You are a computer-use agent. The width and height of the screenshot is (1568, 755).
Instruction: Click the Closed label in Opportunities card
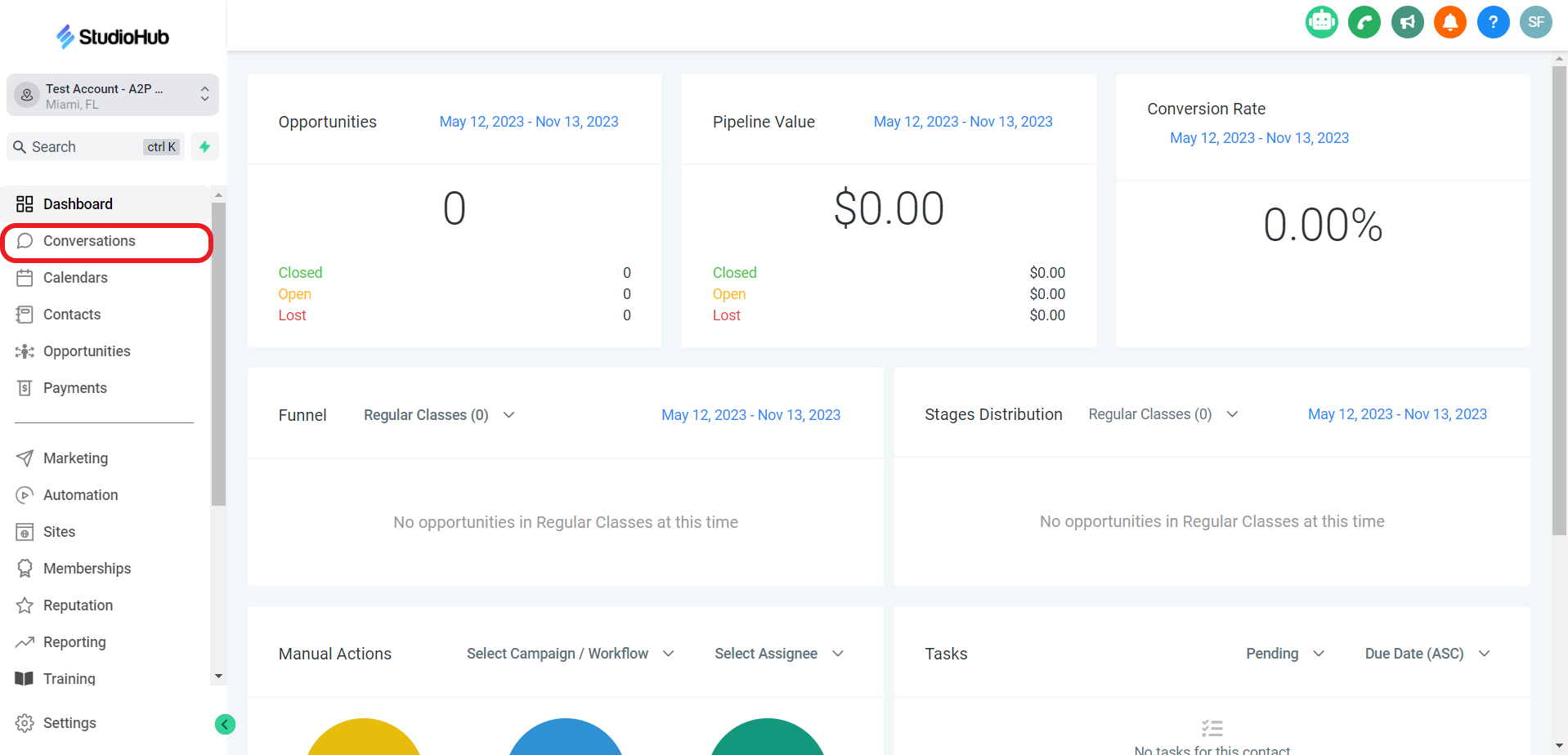(300, 273)
